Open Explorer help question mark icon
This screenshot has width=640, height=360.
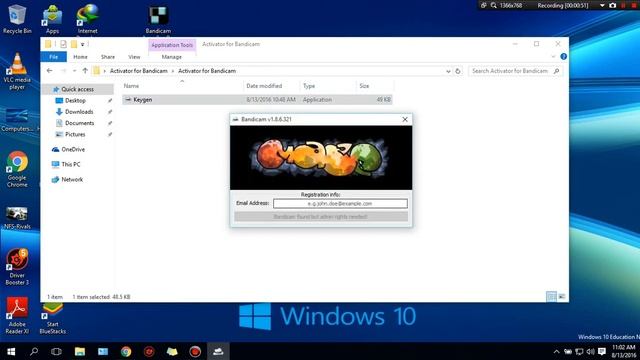click(x=563, y=57)
